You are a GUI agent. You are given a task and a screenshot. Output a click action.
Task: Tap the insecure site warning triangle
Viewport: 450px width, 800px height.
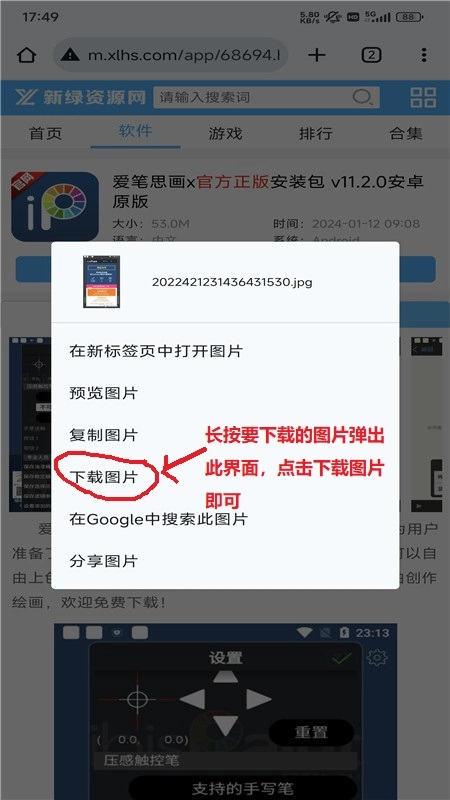70,55
